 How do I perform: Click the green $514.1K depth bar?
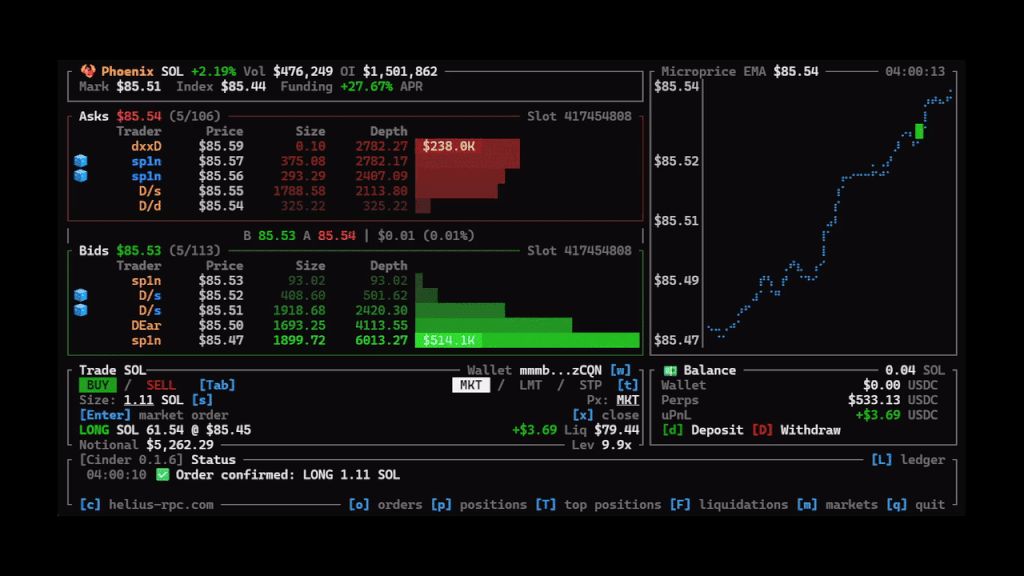coord(527,340)
